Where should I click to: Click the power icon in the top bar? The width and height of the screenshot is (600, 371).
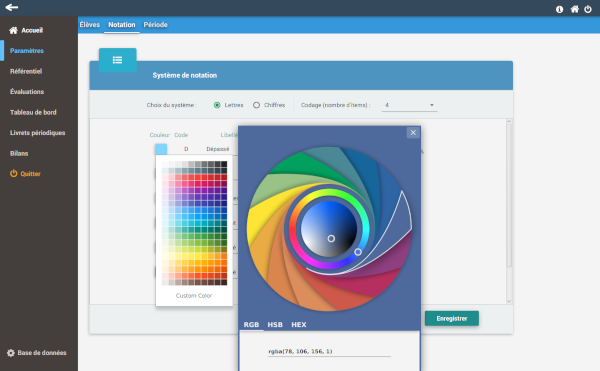(x=588, y=9)
